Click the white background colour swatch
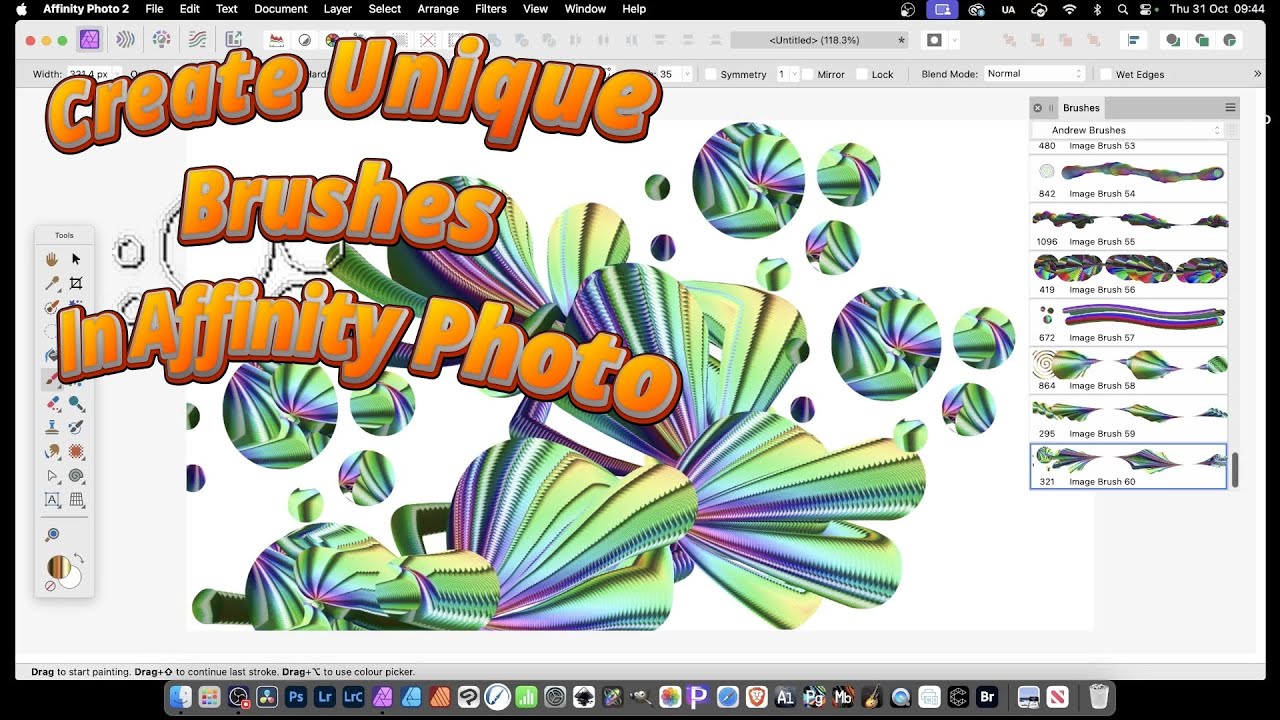 point(71,579)
